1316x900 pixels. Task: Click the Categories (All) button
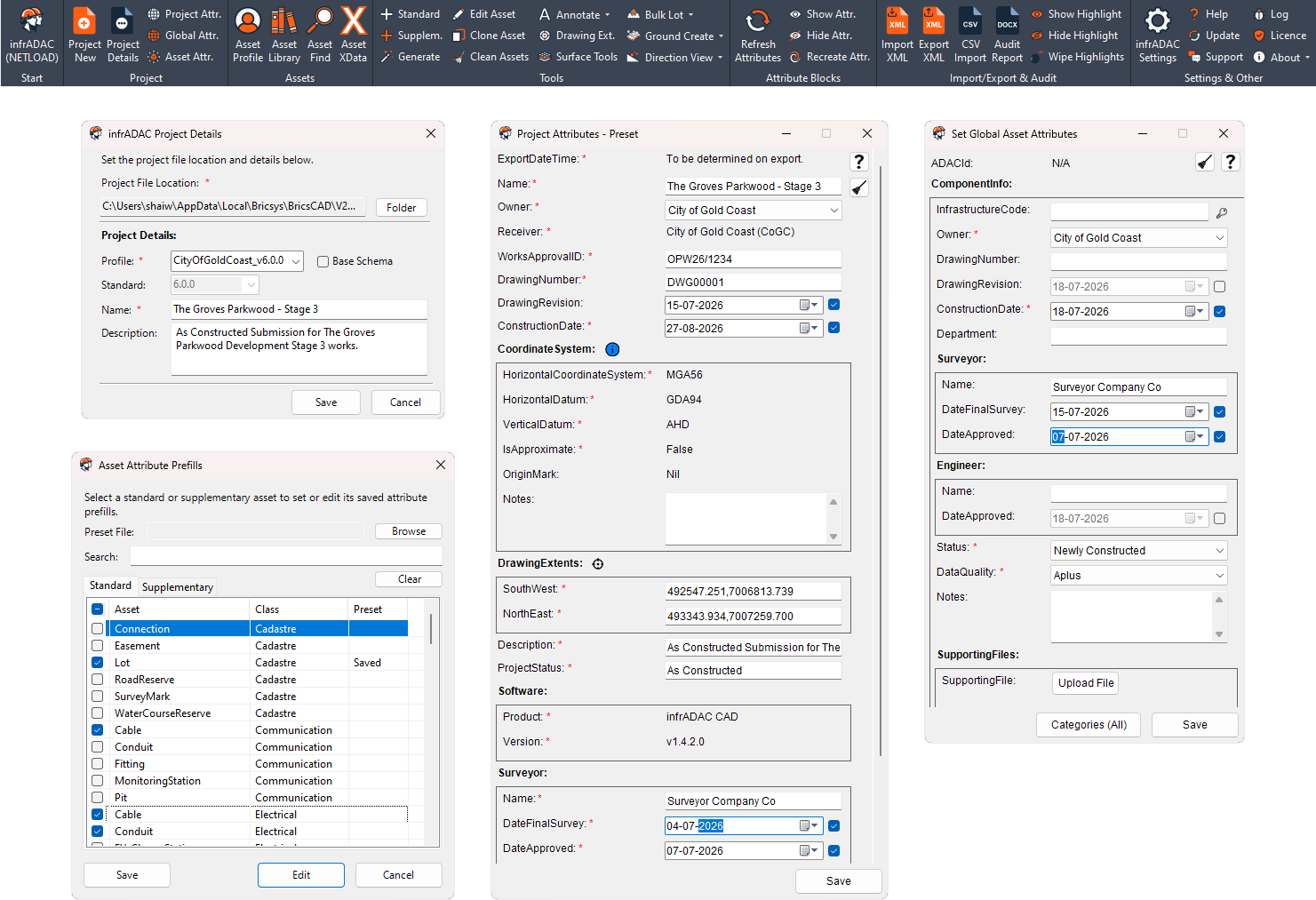tap(1089, 725)
